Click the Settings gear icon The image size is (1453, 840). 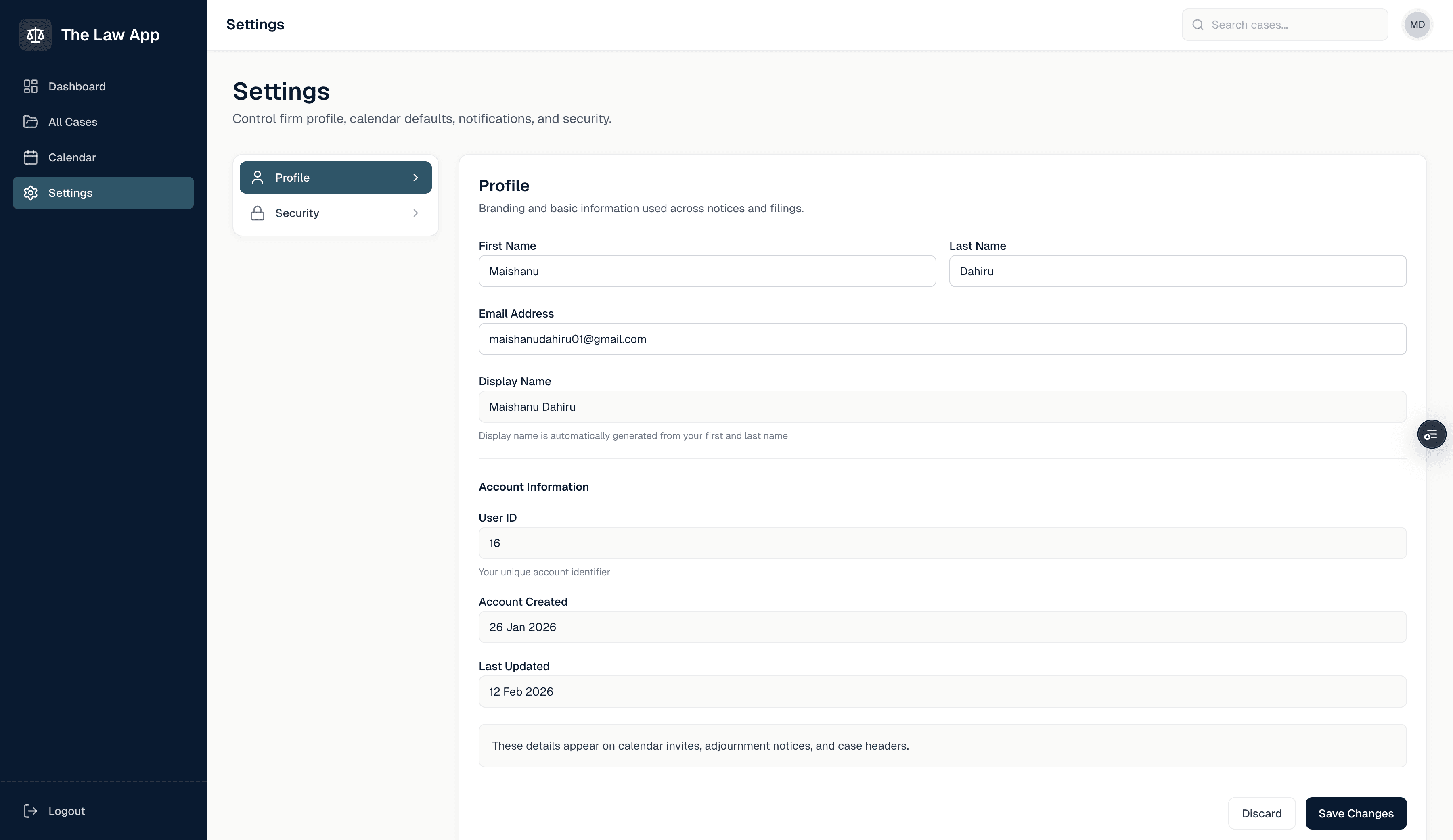pos(31,193)
